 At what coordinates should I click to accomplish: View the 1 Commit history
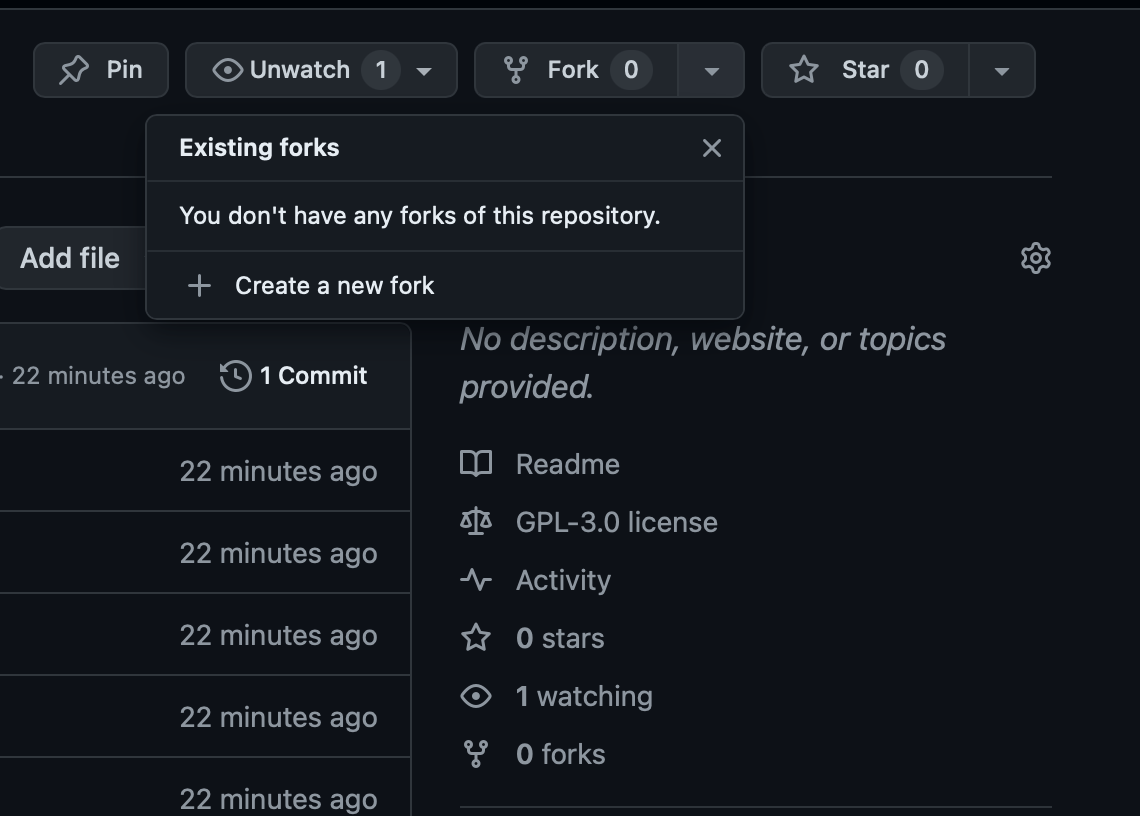[x=313, y=376]
